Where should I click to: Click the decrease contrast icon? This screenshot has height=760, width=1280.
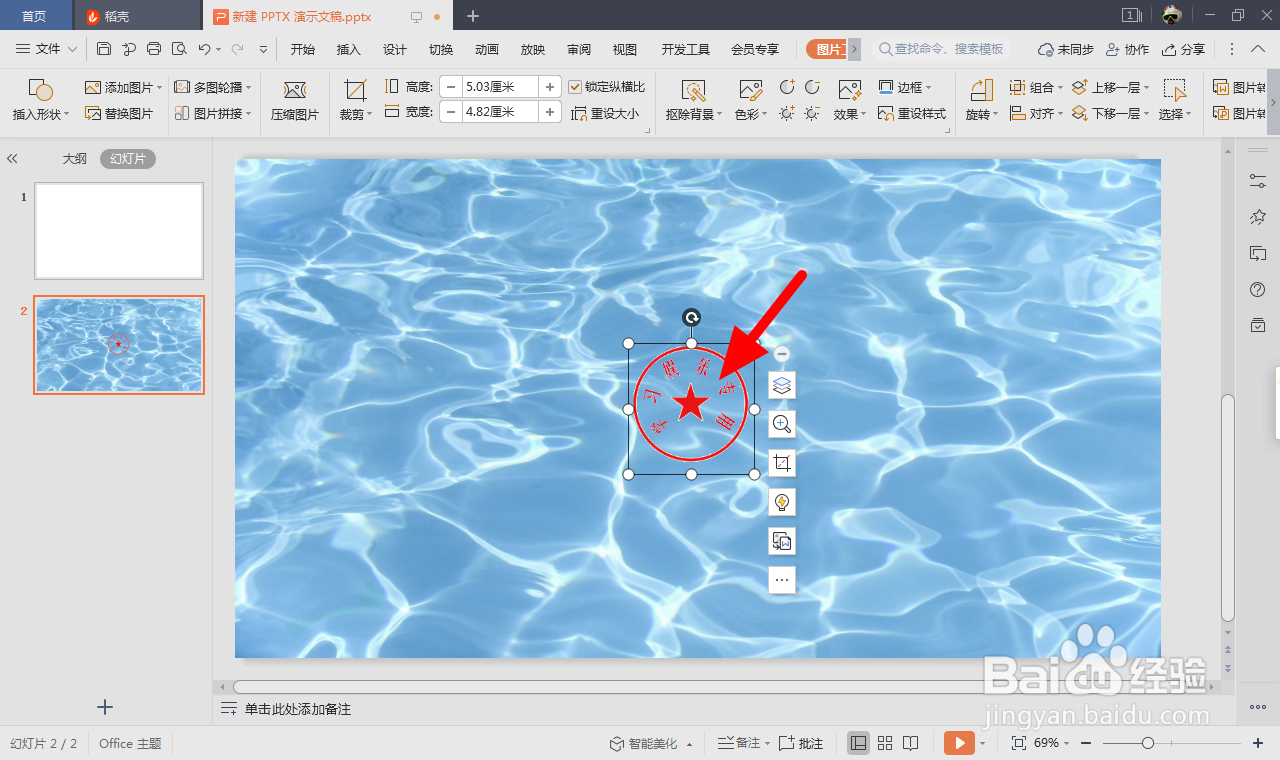click(812, 88)
